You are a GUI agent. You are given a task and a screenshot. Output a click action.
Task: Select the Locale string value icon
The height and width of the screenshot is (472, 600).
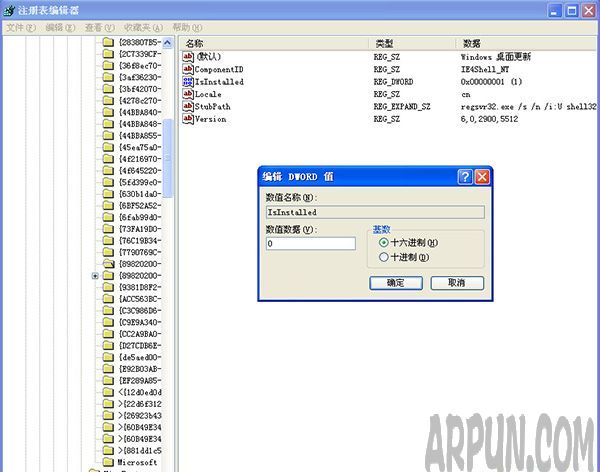(188, 94)
